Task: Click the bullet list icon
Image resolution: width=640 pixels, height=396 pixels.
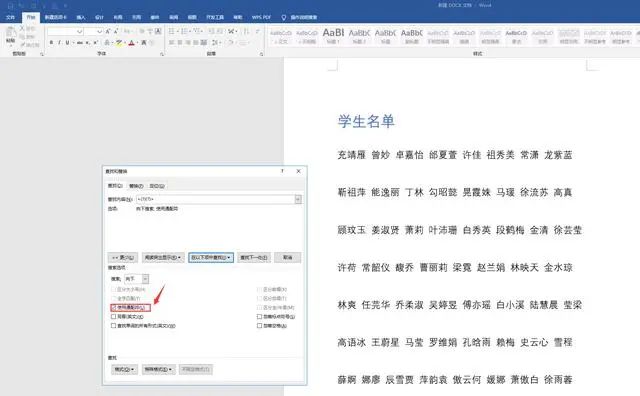Action: 172,31
